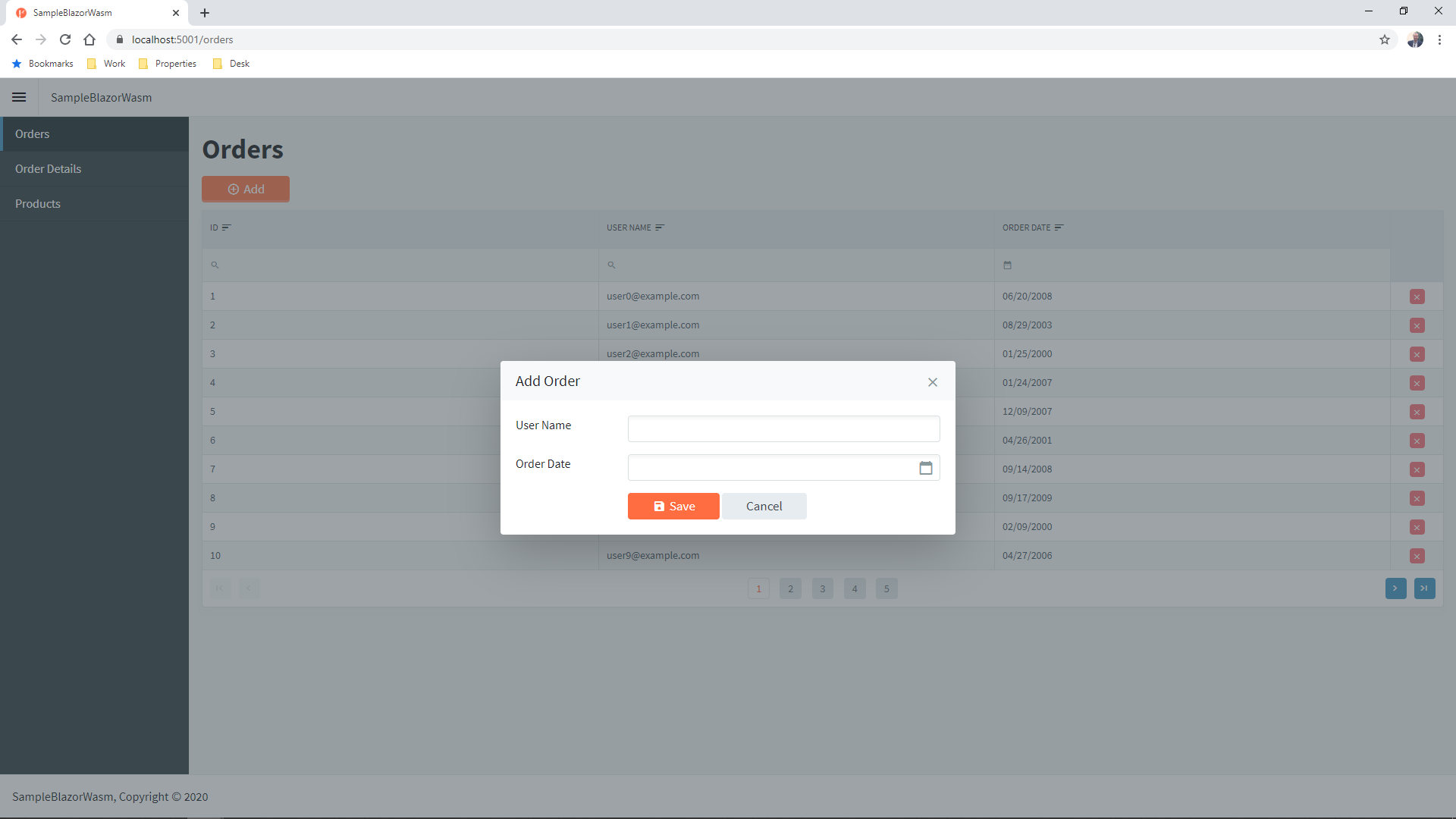Screen dimensions: 1456x819
Task: Delete the order dated 12/09/2007
Action: pos(1417,412)
